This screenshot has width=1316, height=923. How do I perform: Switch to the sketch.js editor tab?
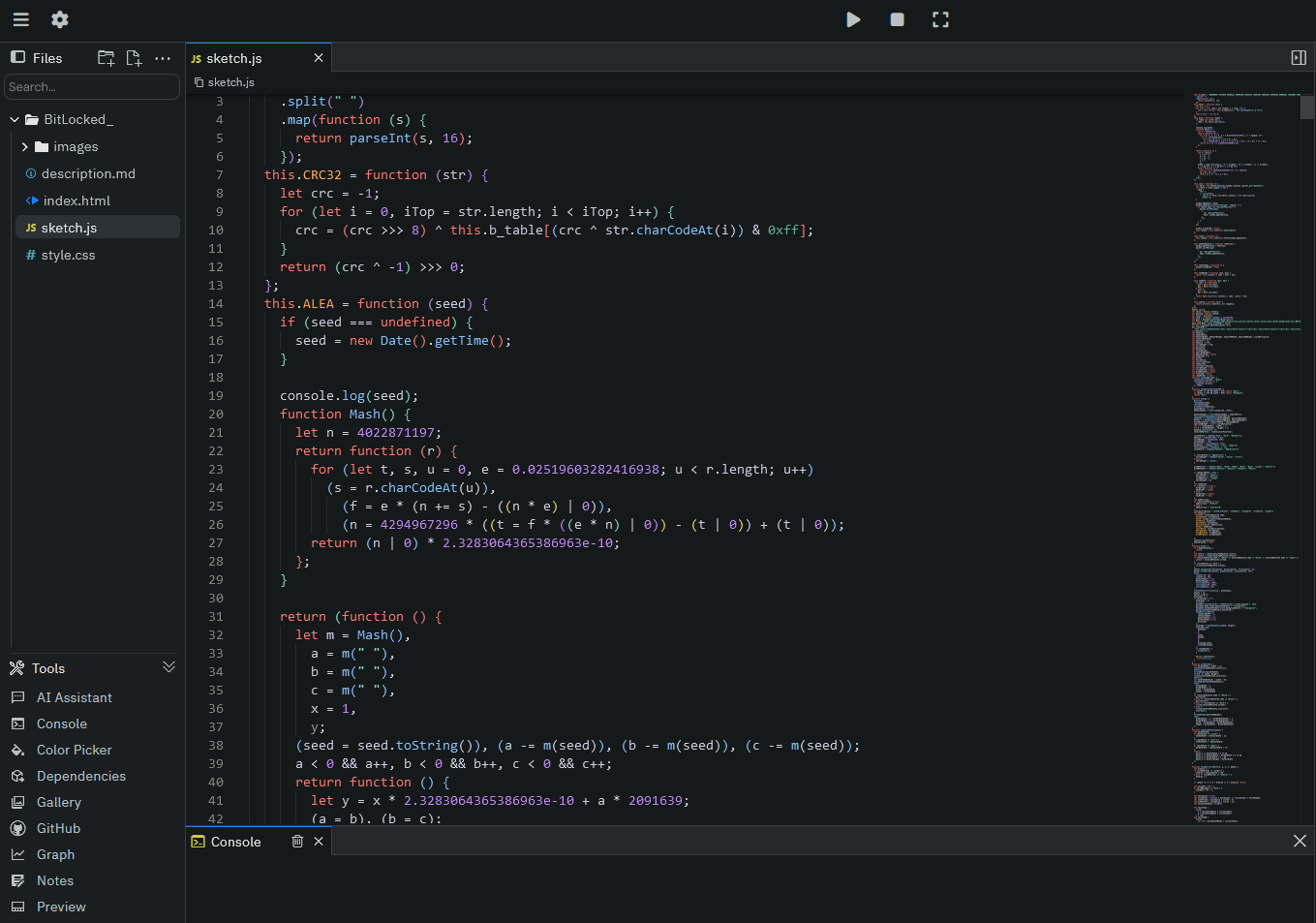click(234, 58)
